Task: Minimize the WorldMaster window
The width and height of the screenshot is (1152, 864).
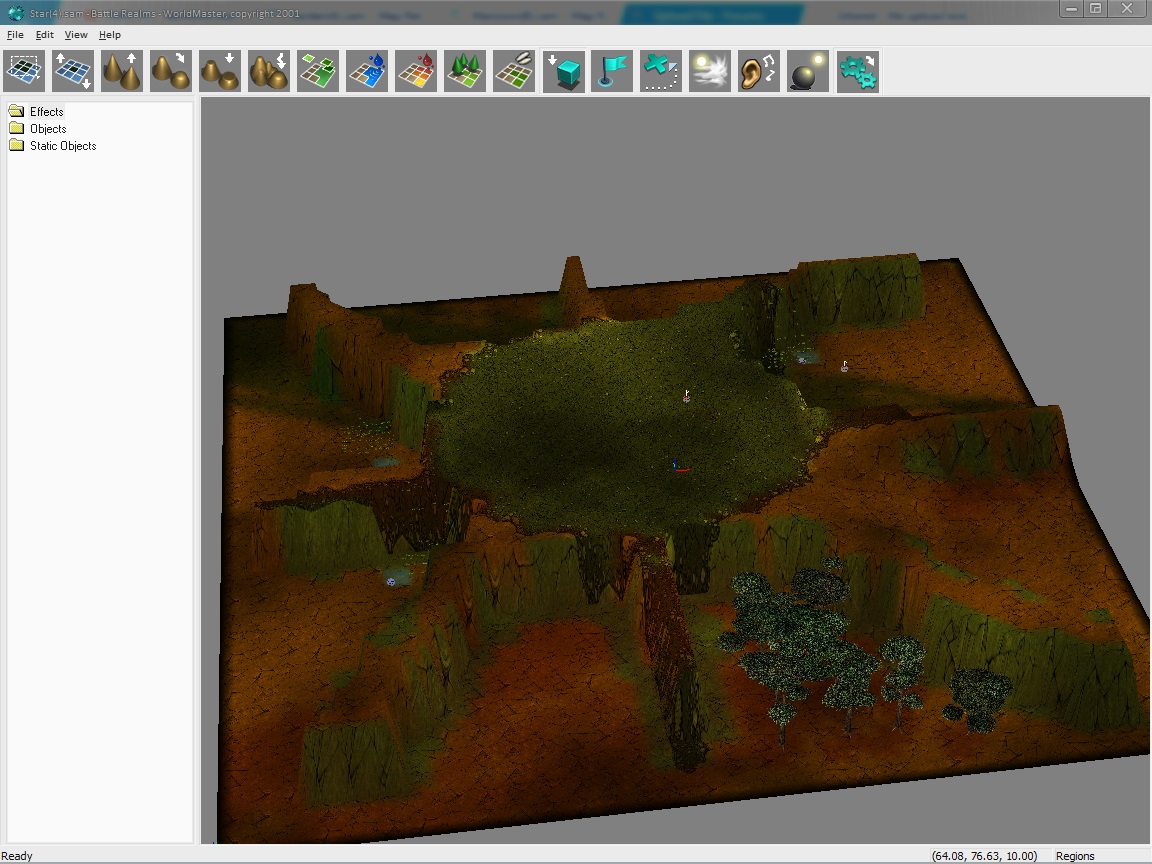Action: tap(1071, 9)
